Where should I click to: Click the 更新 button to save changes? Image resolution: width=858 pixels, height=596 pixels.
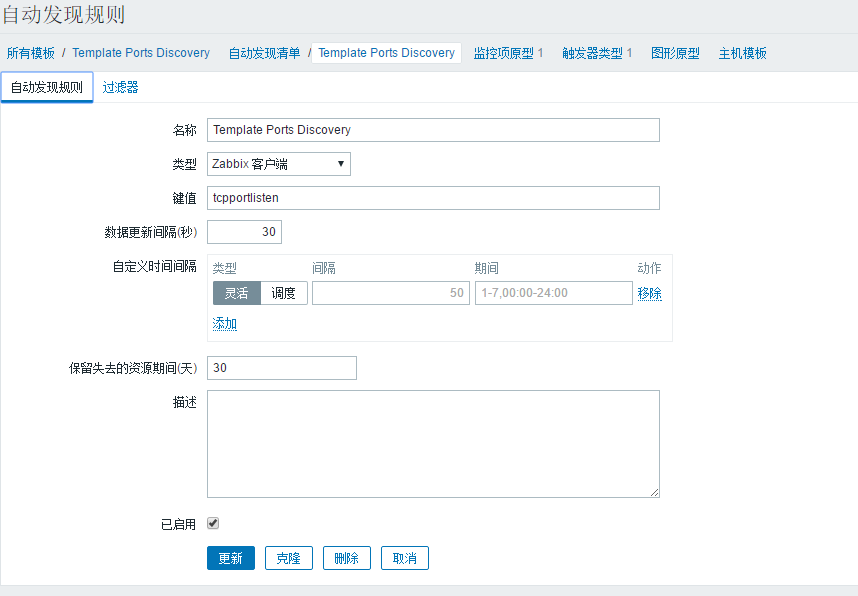pos(230,558)
